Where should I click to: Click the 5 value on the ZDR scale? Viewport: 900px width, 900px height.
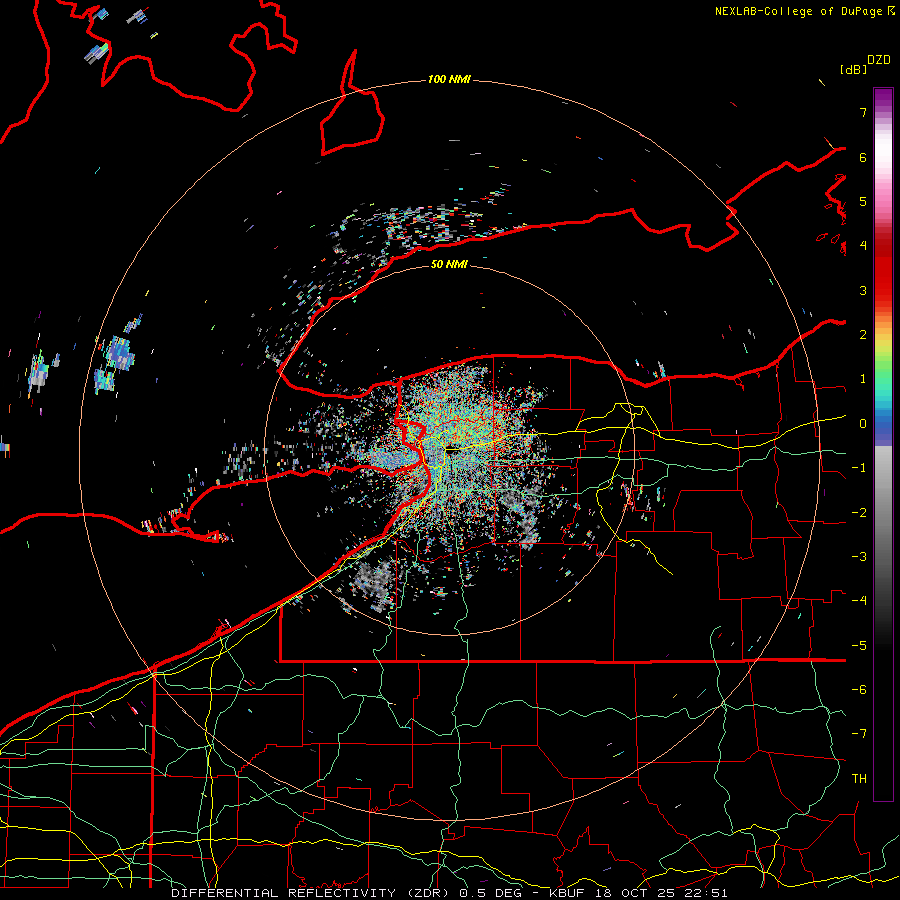point(863,201)
